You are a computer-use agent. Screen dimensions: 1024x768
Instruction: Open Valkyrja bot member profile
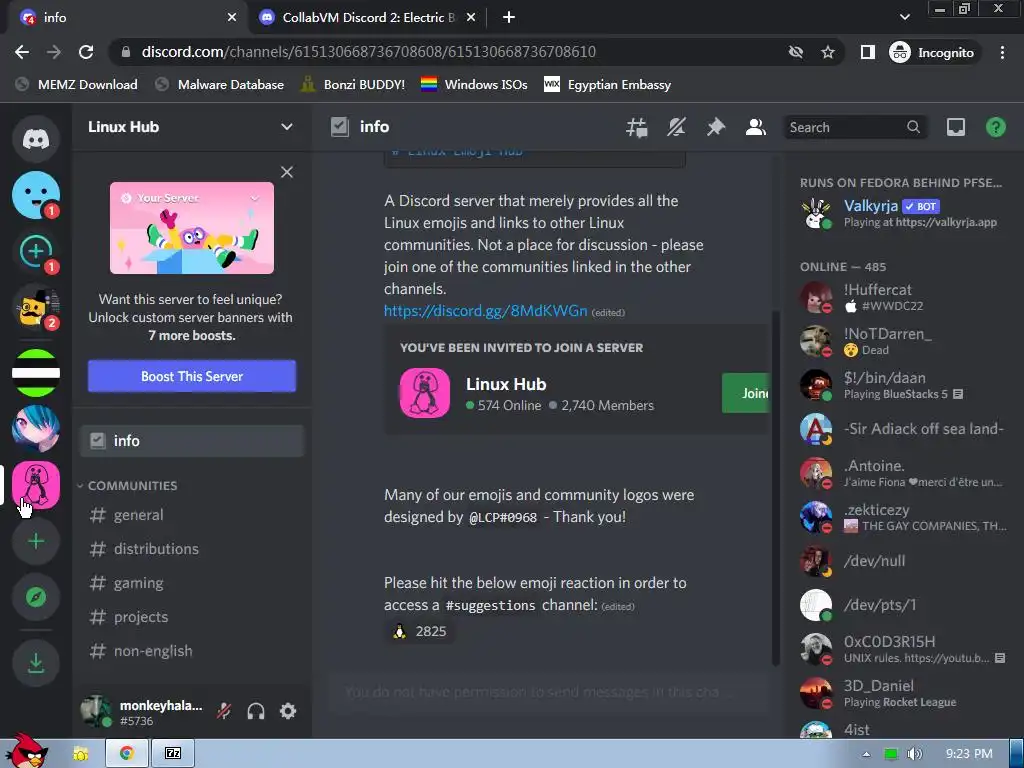[x=903, y=213]
